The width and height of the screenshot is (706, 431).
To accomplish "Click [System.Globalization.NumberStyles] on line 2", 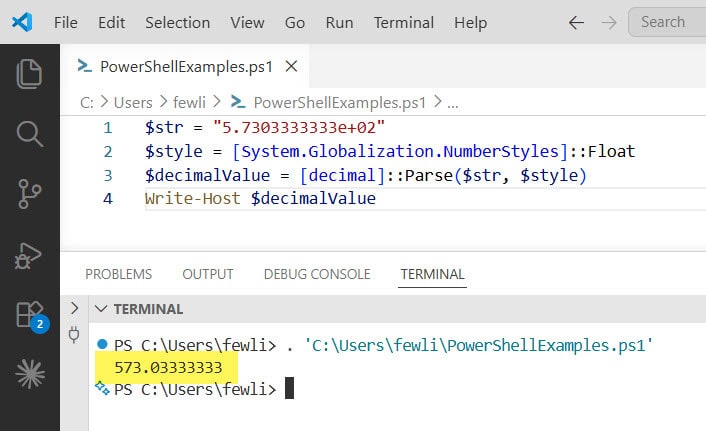I will (x=401, y=151).
